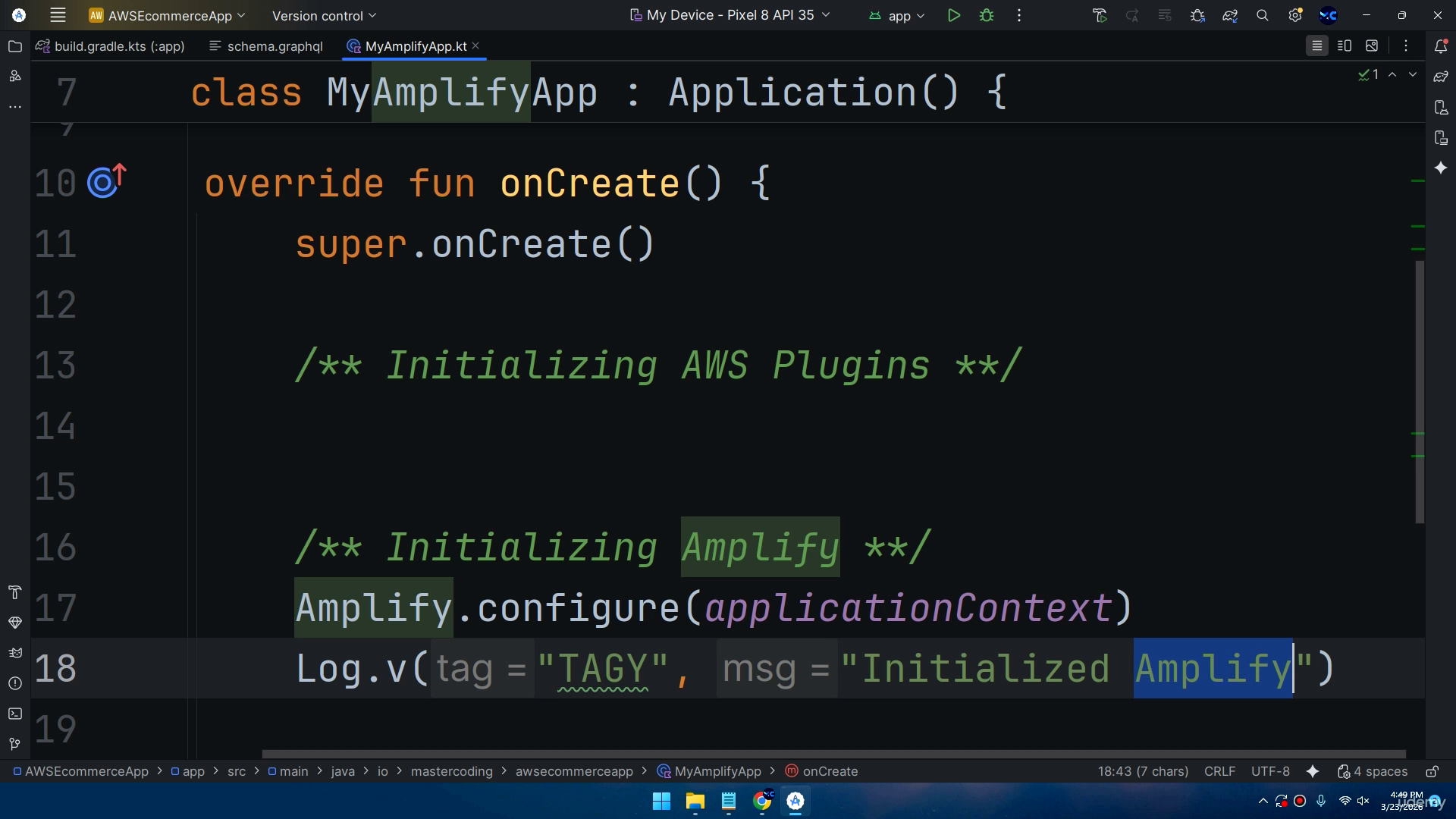1456x819 pixels.
Task: Open the Windows Start menu
Action: (661, 801)
